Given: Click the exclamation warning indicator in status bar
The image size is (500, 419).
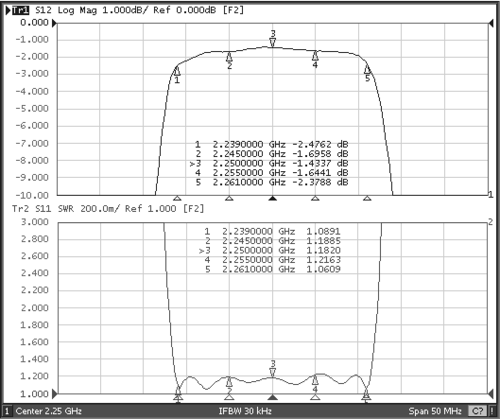Looking at the screenshot, I should [492, 411].
